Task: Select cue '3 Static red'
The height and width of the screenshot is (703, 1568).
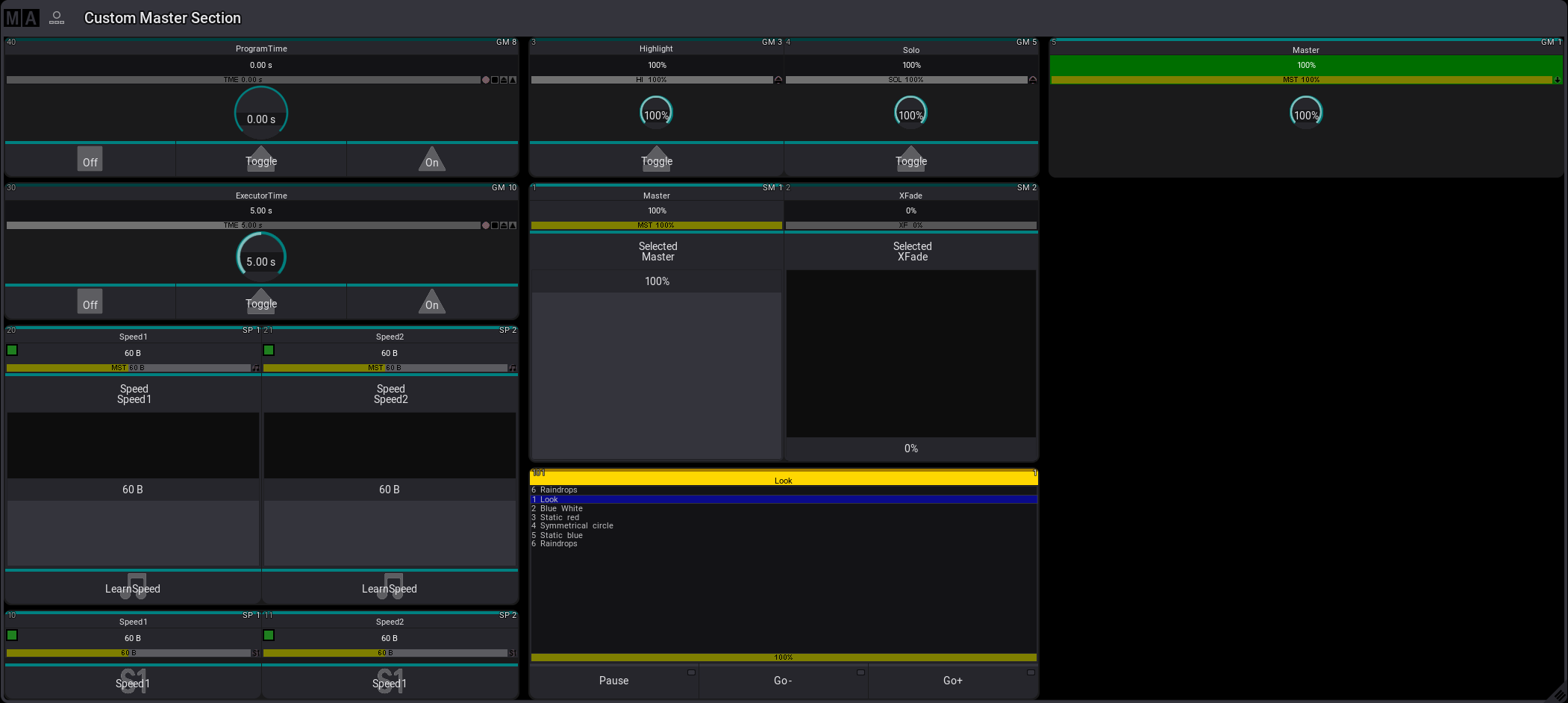Action: tap(784, 517)
